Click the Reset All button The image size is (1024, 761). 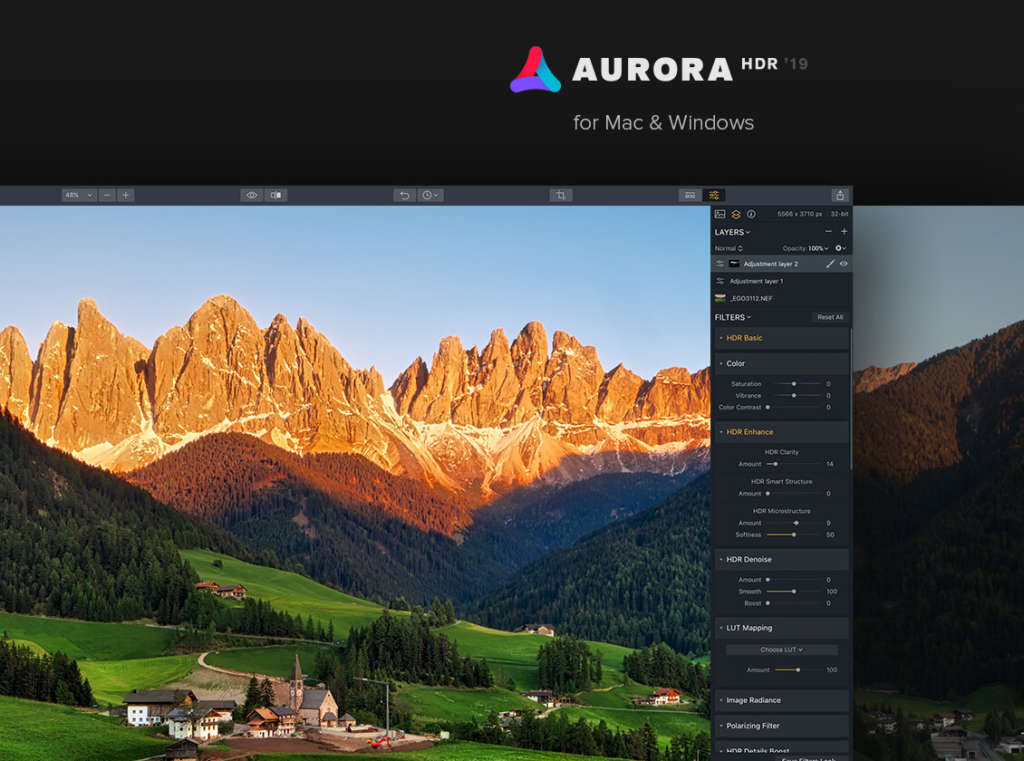(830, 317)
